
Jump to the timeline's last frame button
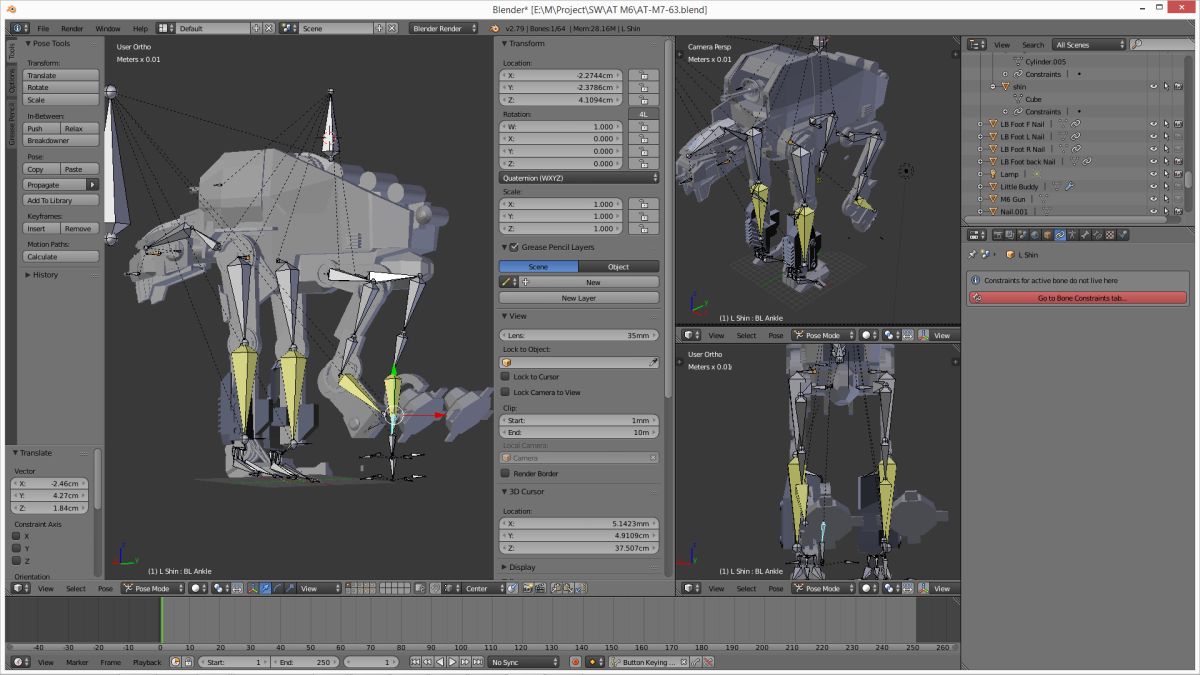pyautogui.click(x=477, y=662)
